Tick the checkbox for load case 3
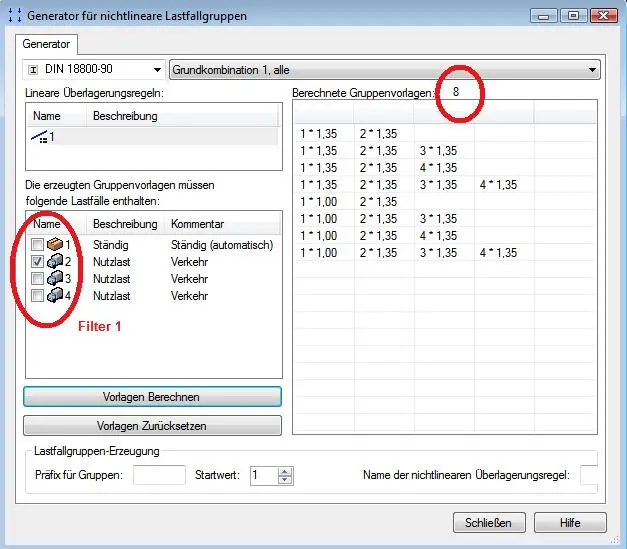Screen dimensions: 627x549 pos(37,278)
